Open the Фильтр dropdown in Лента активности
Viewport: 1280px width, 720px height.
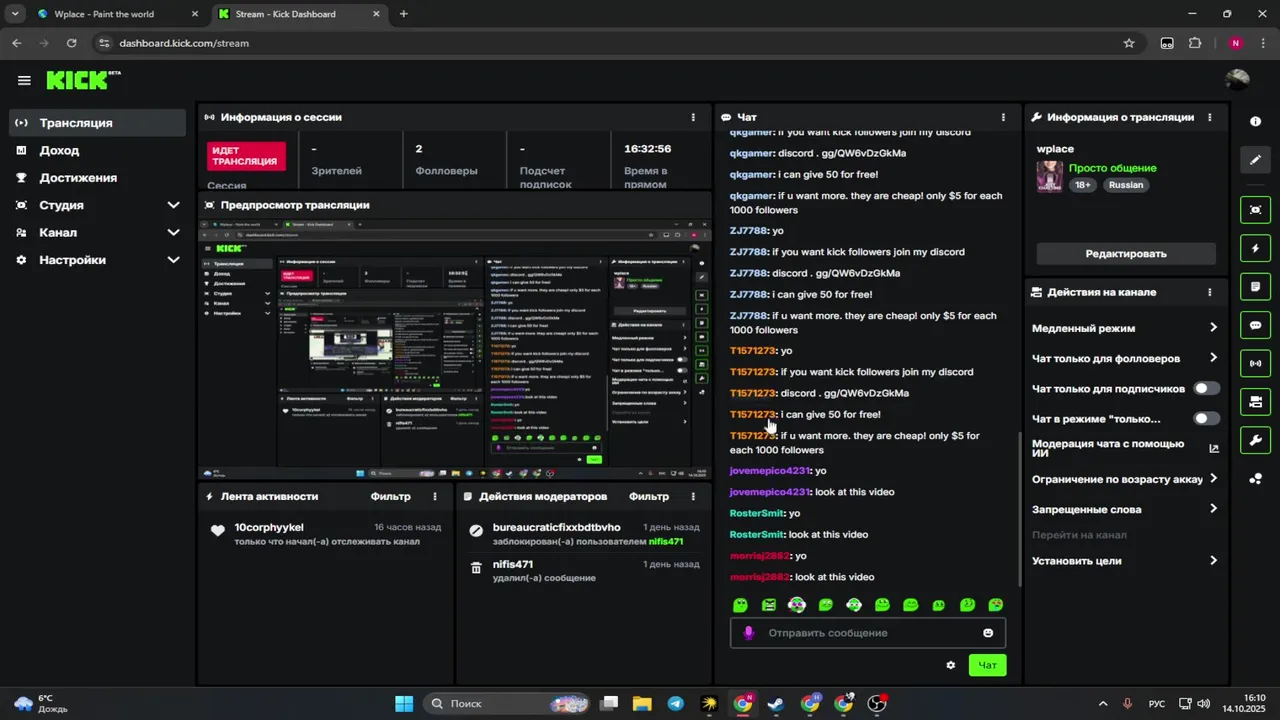click(x=390, y=496)
